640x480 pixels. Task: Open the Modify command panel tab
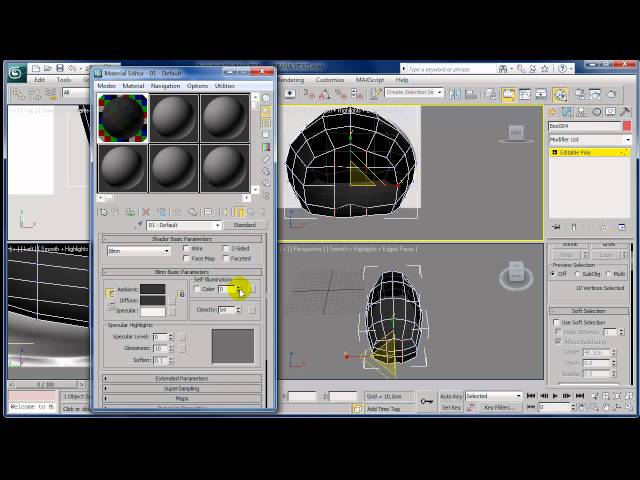(567, 112)
